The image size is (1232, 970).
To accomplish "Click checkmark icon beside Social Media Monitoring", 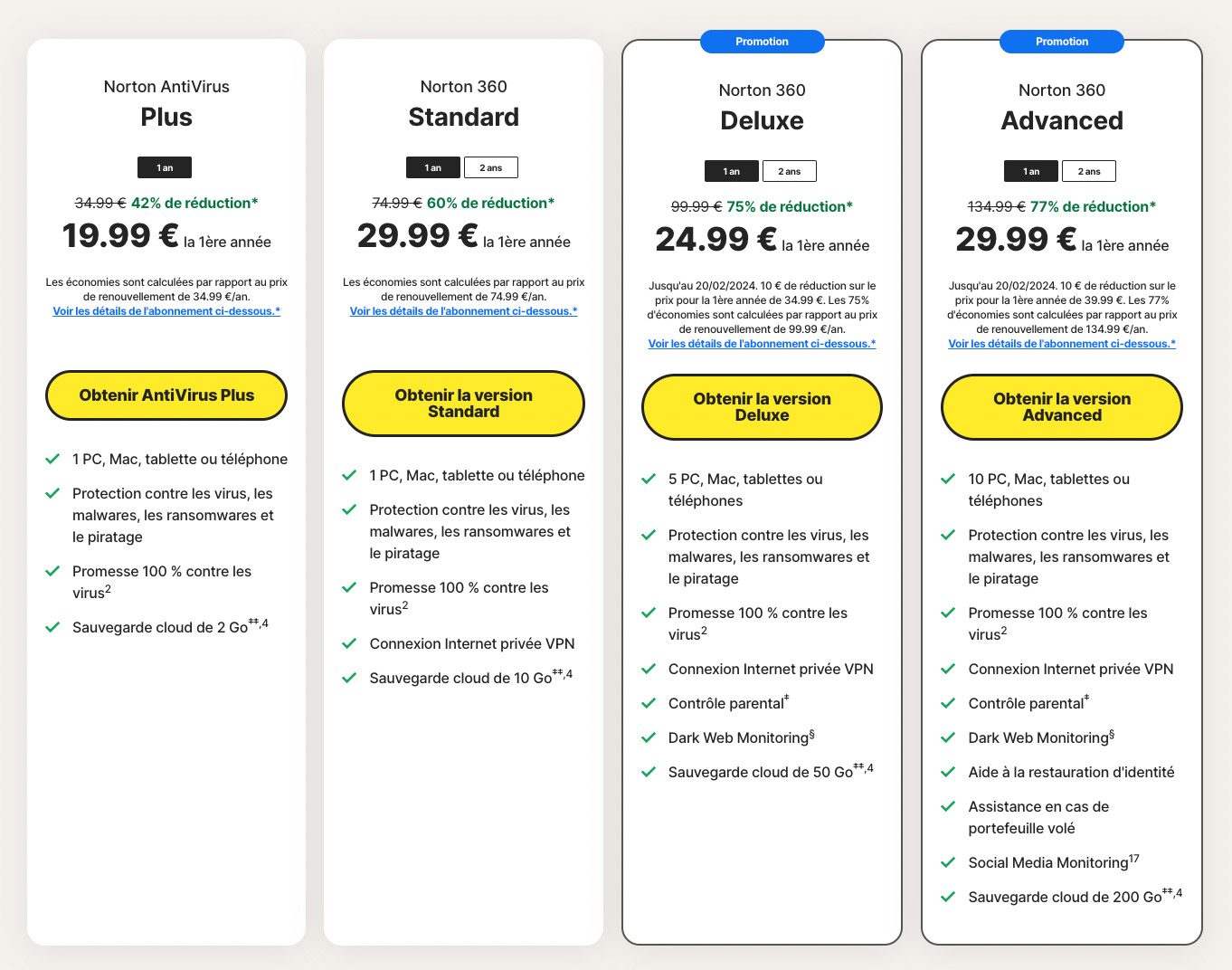I will point(948,862).
